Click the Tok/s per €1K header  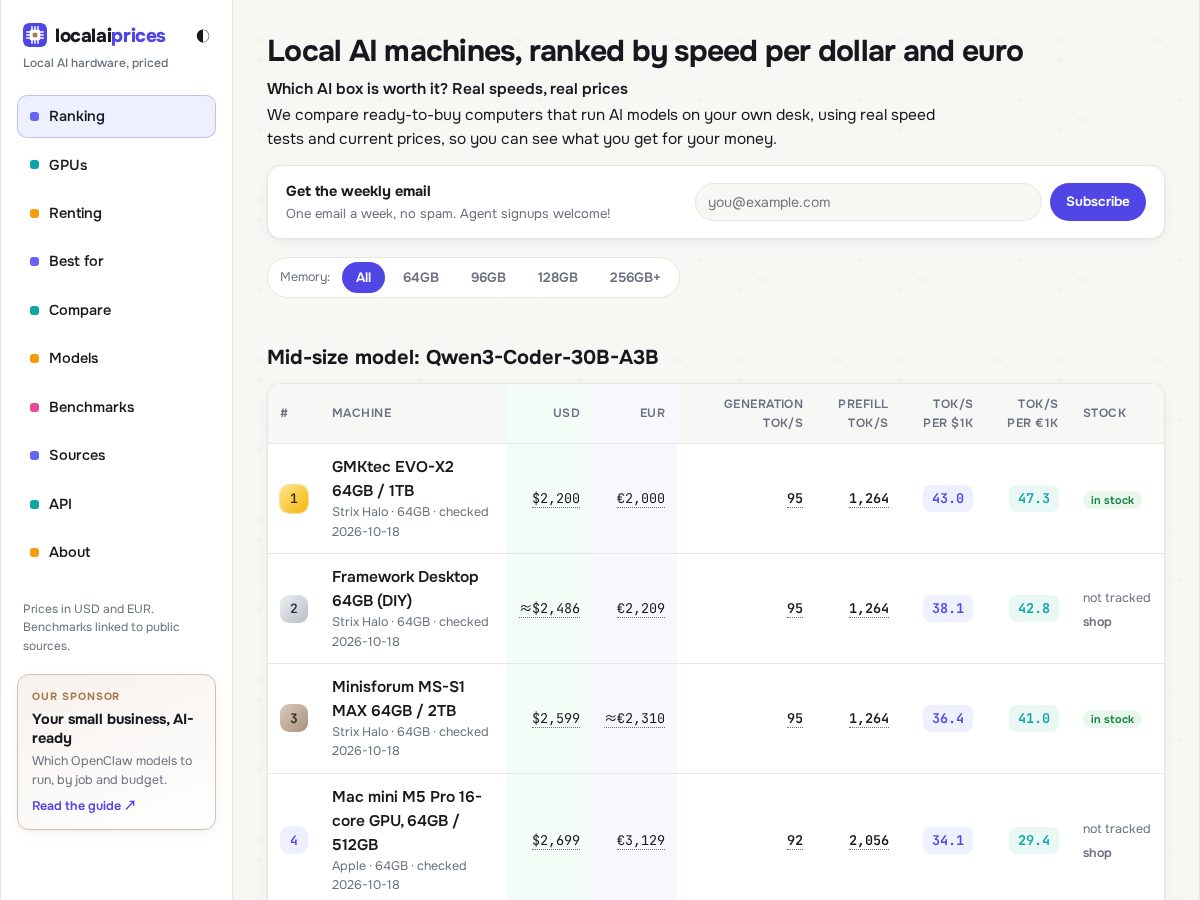1033,413
